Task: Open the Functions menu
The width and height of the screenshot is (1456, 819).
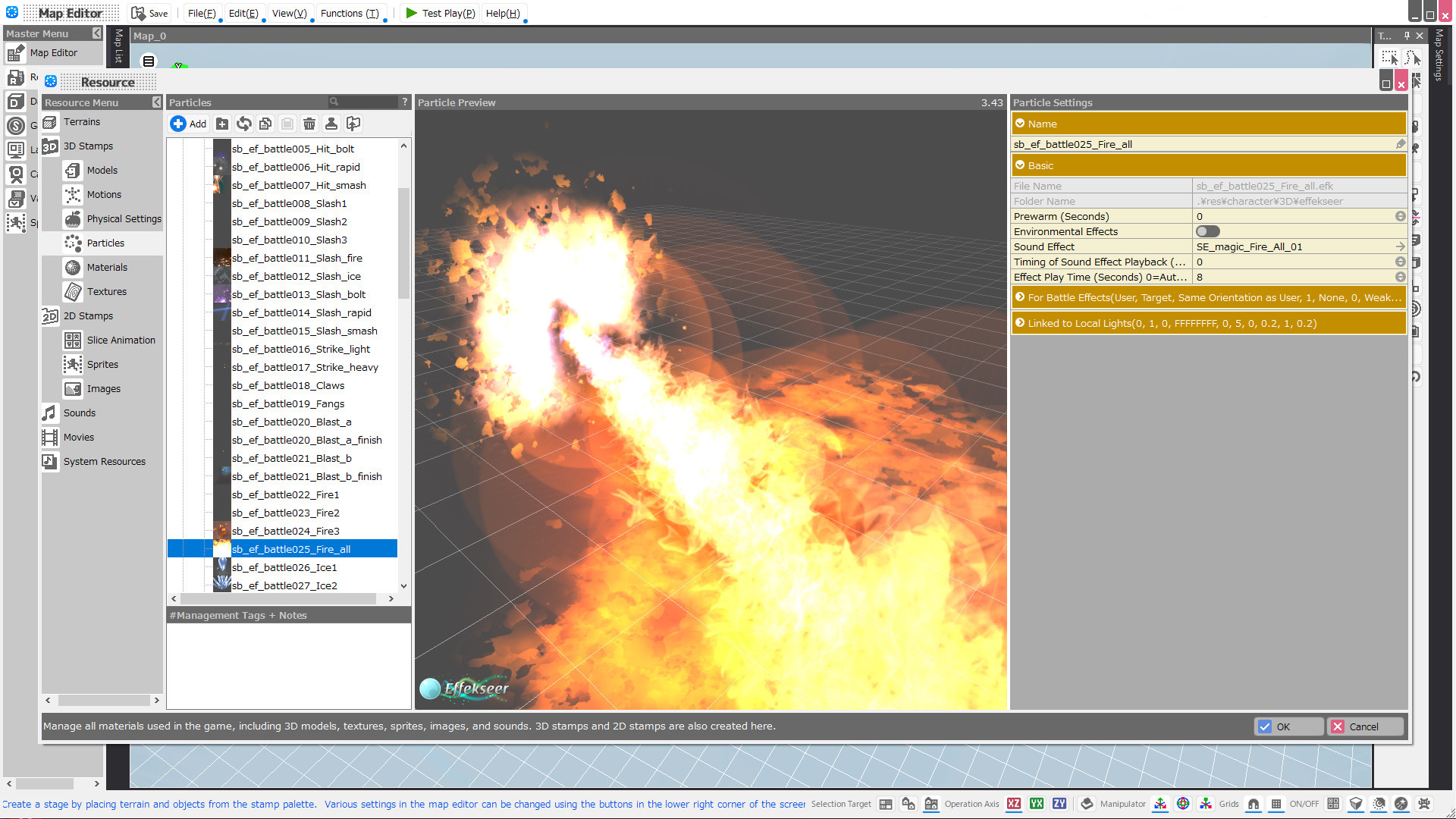Action: click(350, 13)
